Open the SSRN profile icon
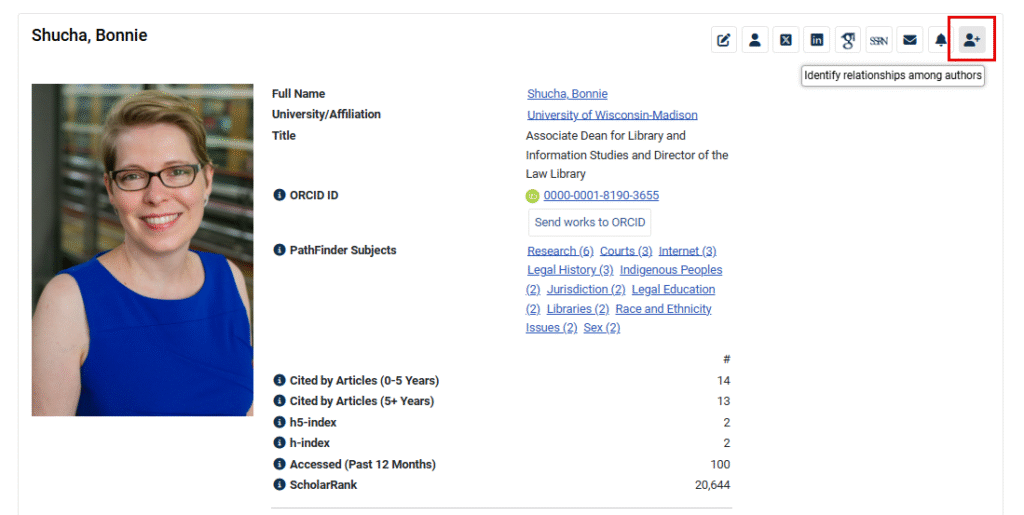 [879, 40]
